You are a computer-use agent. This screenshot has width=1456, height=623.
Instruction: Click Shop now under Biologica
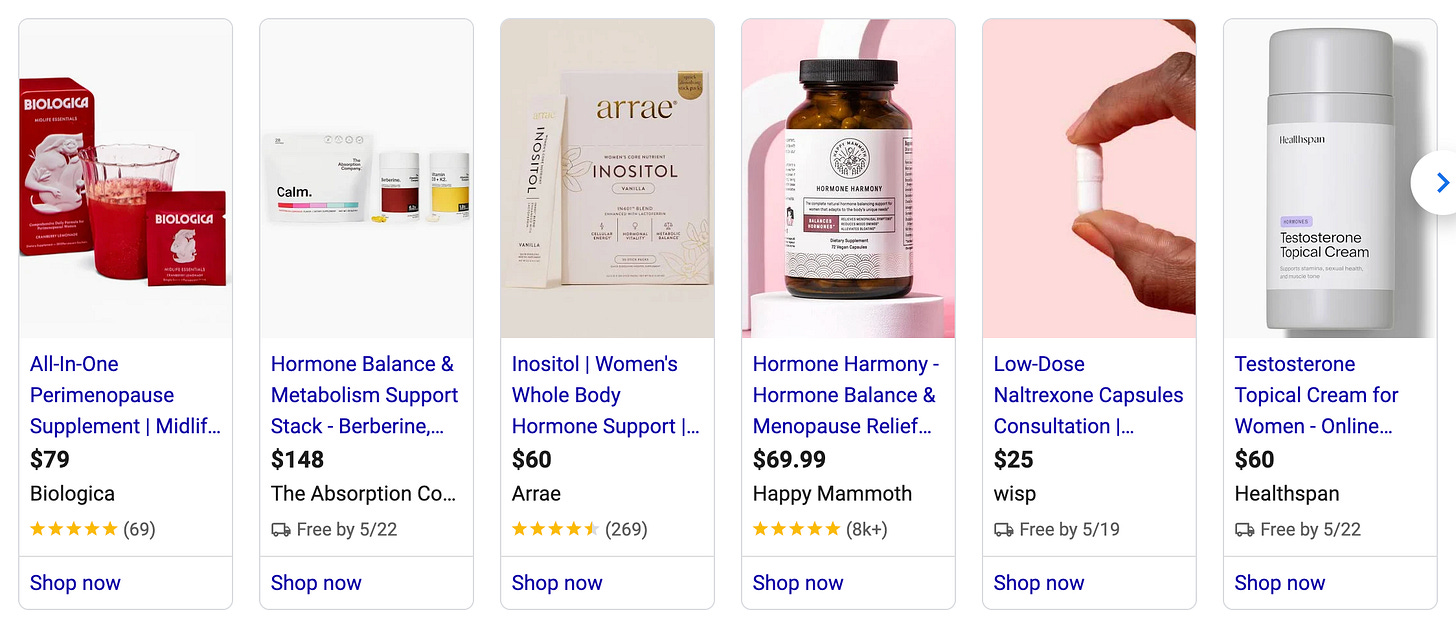[x=75, y=583]
